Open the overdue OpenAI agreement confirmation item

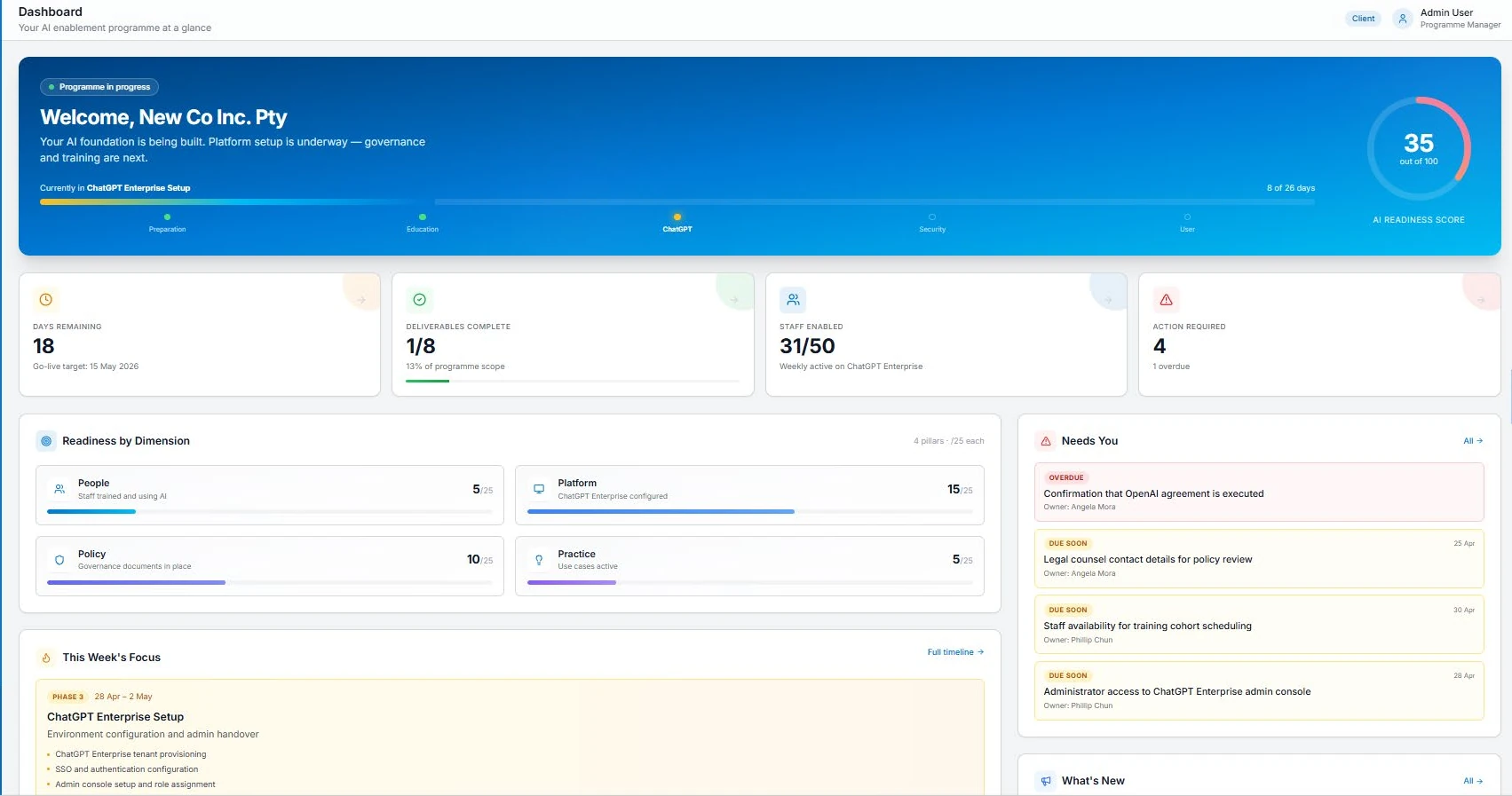pyautogui.click(x=1259, y=492)
